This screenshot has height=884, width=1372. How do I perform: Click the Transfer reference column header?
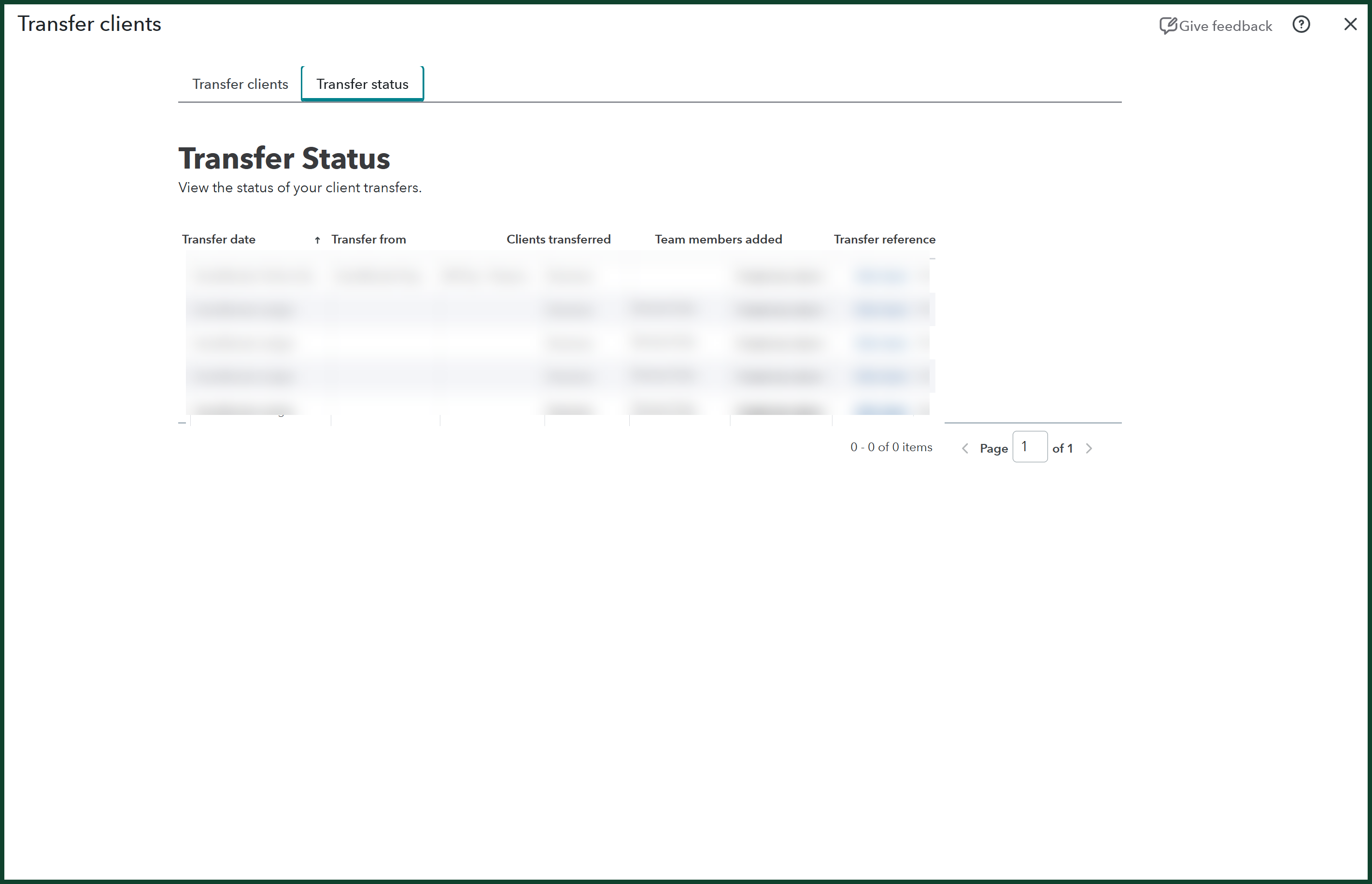(x=884, y=240)
